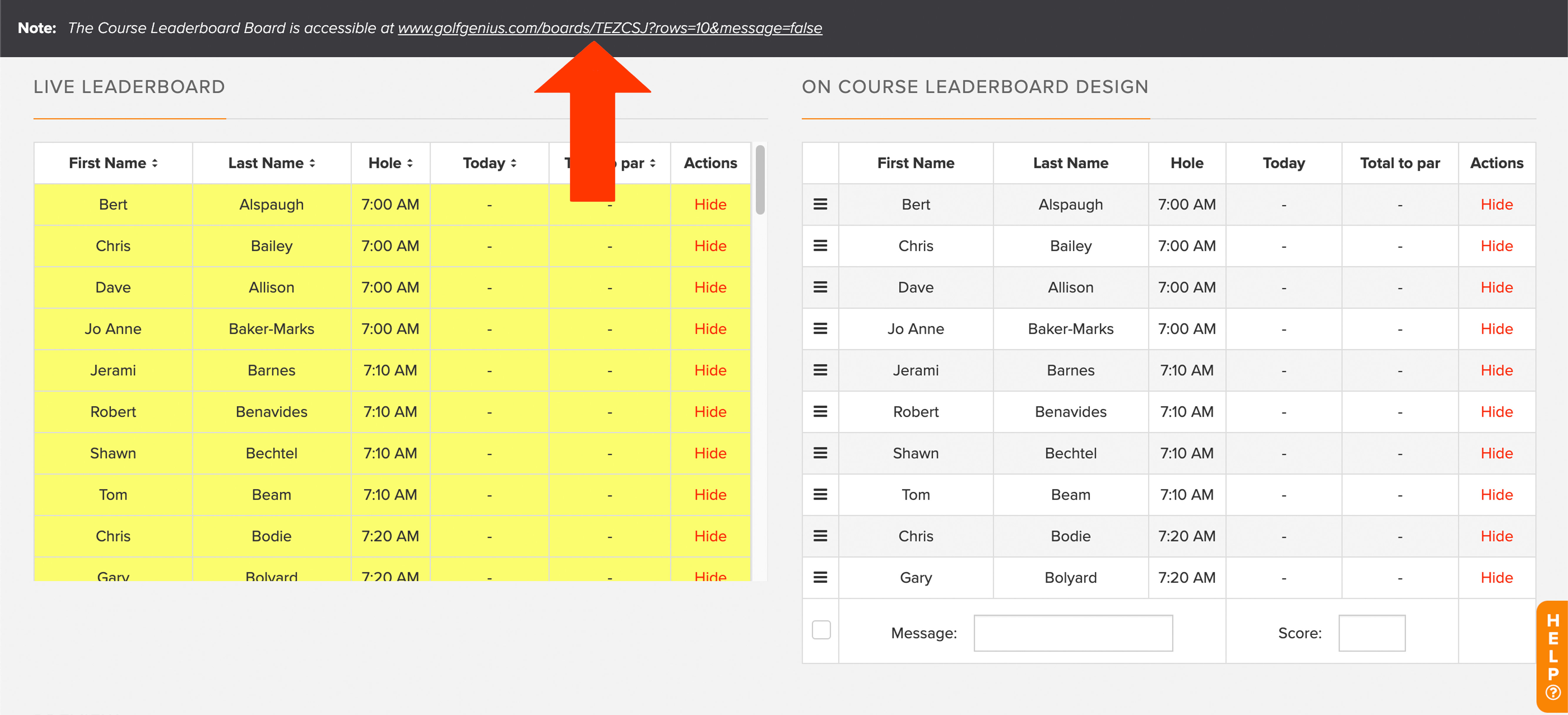The image size is (1568, 715).
Task: Hide Dave Allison in On Course design
Action: click(1497, 287)
